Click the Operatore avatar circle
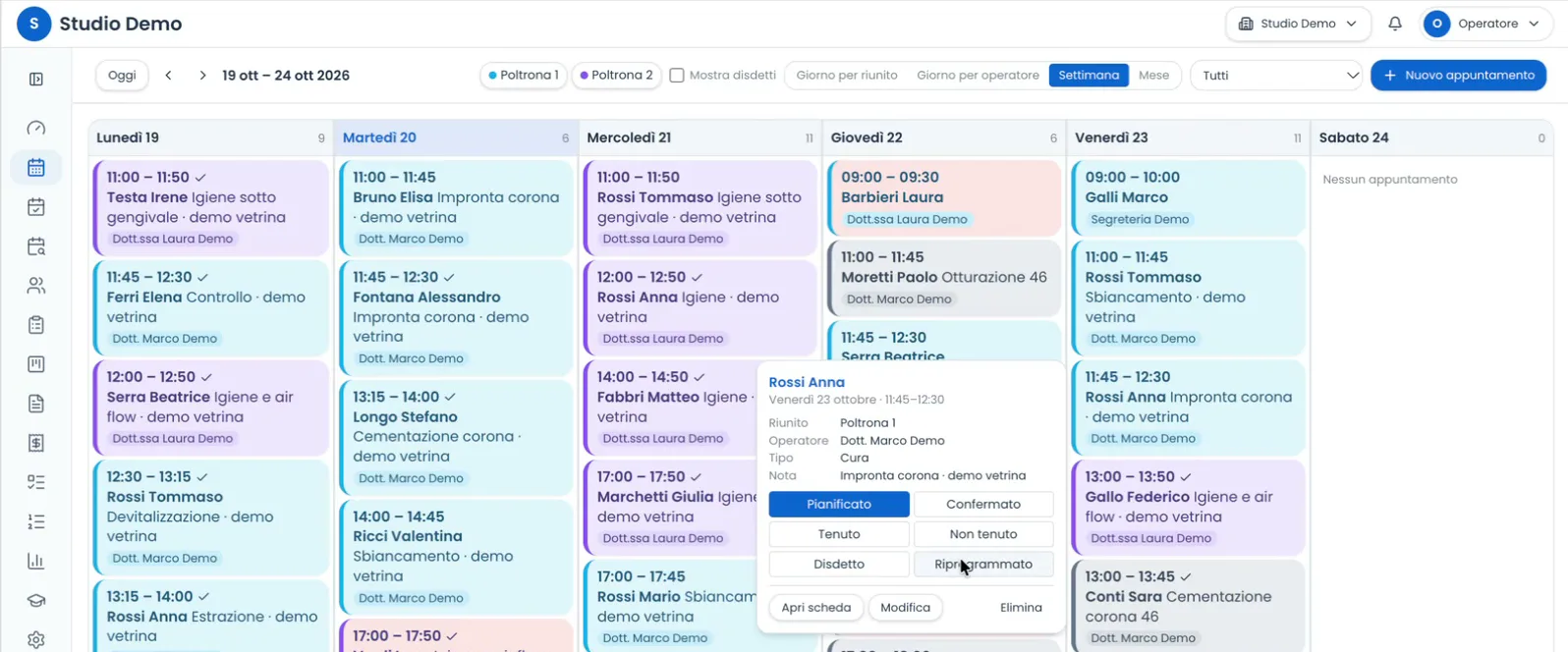Screen dimensions: 1568x652 (x=1437, y=24)
